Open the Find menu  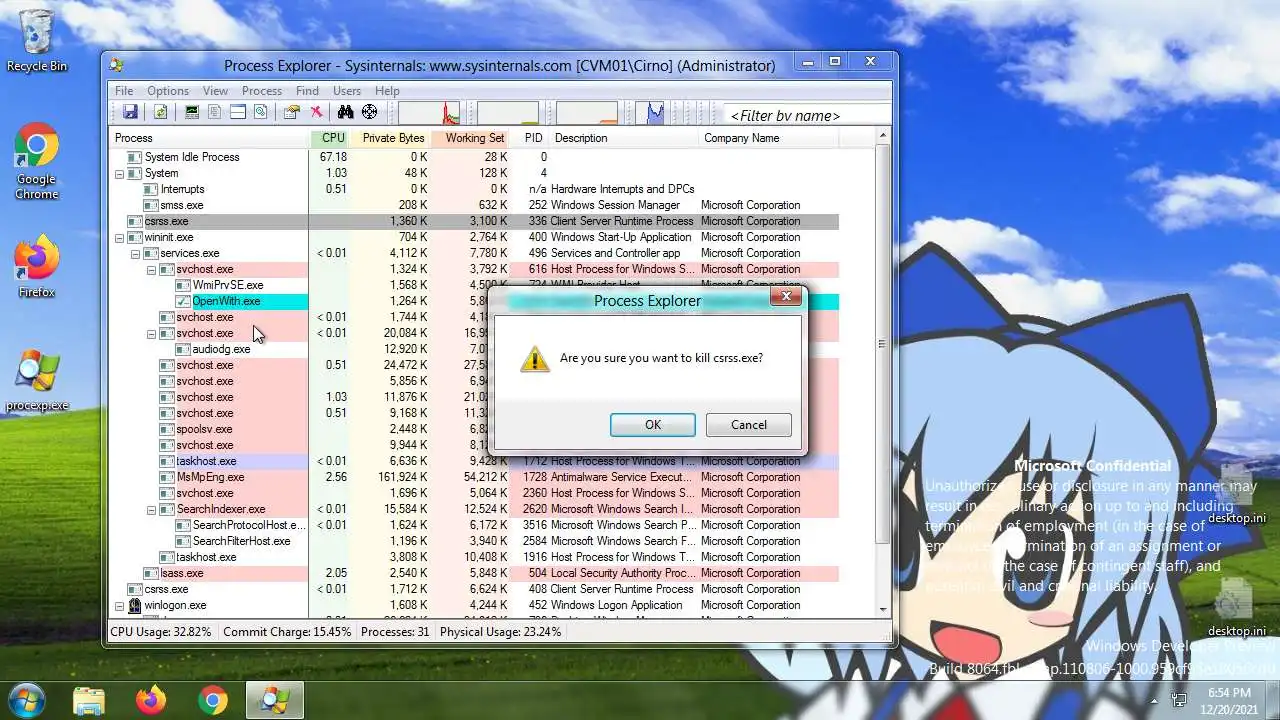click(x=307, y=91)
